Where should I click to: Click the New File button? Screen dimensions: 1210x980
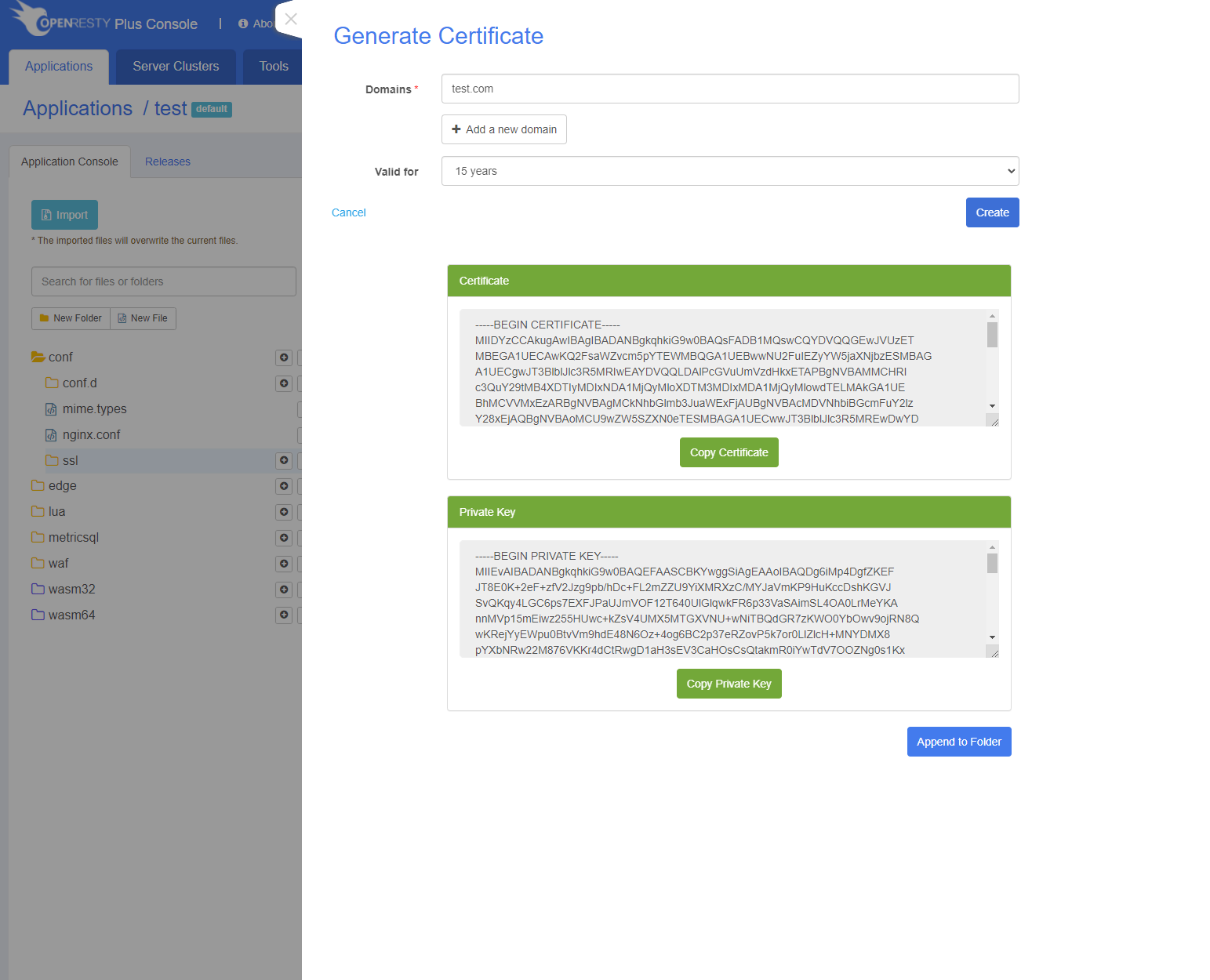143,318
